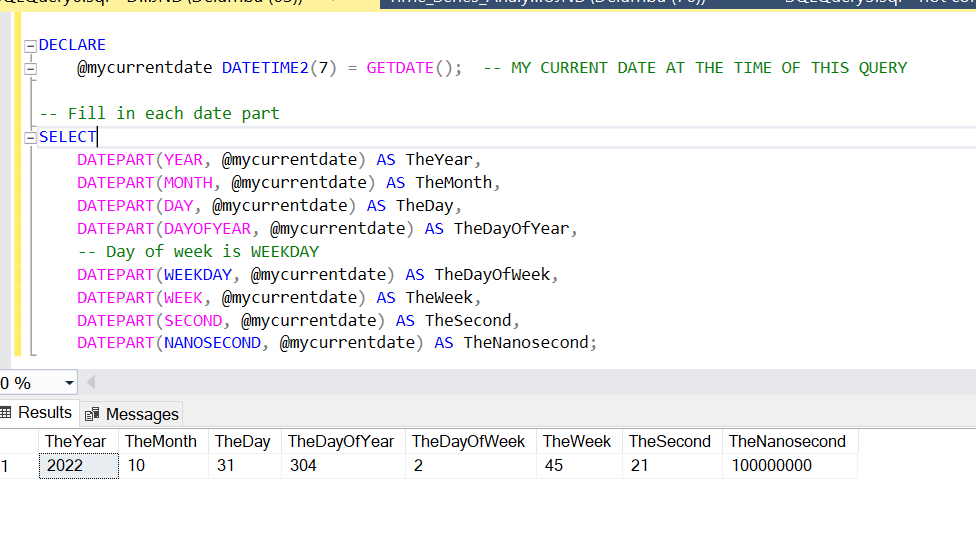Image resolution: width=976 pixels, height=533 pixels.
Task: Place cursor on GETDATE function call
Action: pos(400,68)
